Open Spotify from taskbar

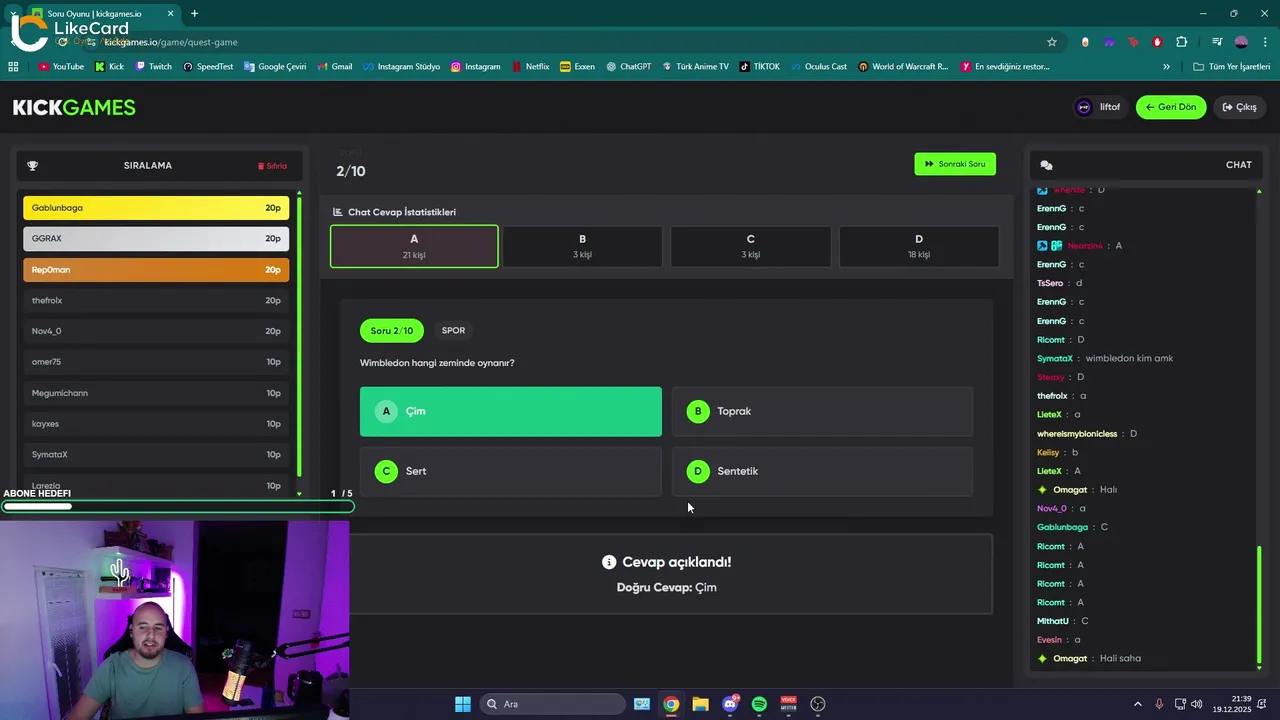coord(759,704)
